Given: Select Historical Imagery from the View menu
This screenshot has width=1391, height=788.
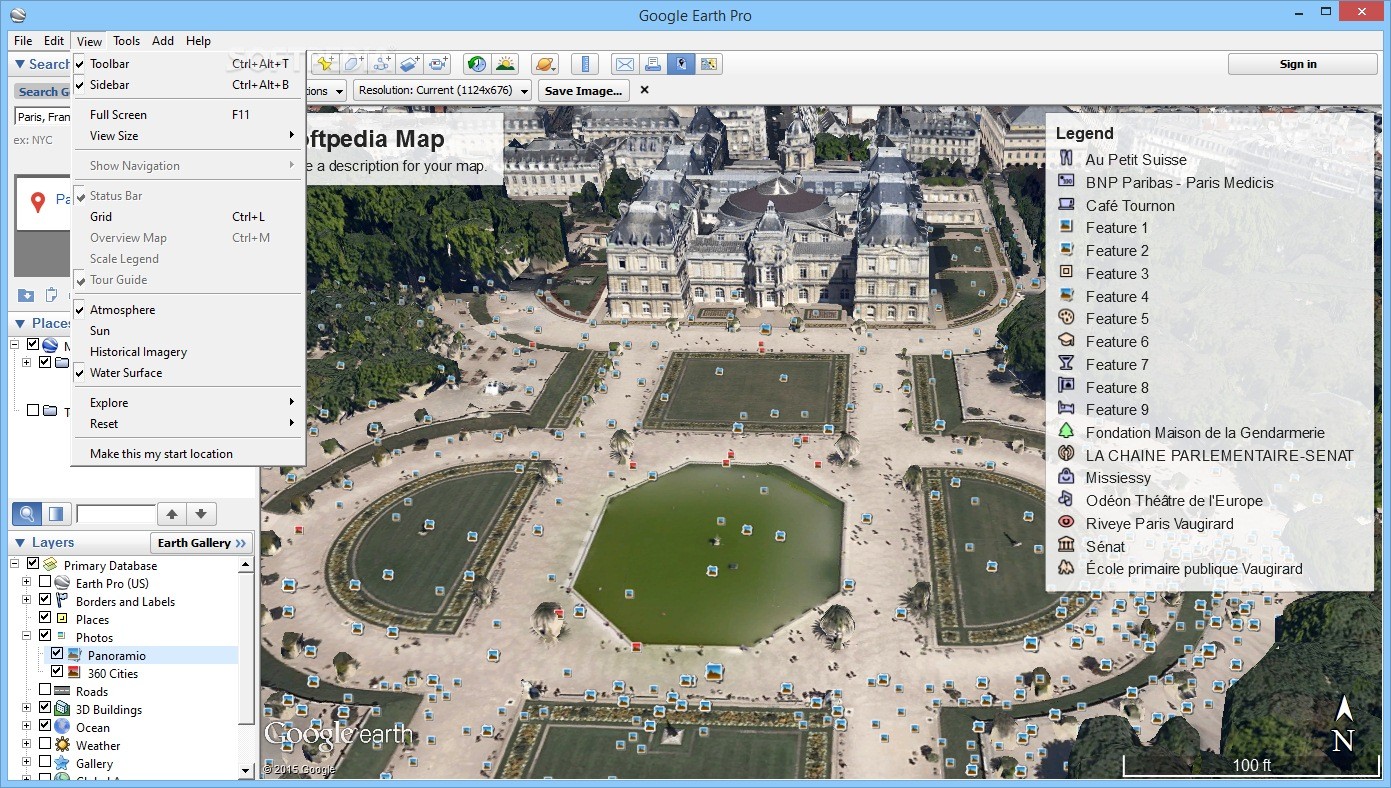Looking at the screenshot, I should point(189,352).
